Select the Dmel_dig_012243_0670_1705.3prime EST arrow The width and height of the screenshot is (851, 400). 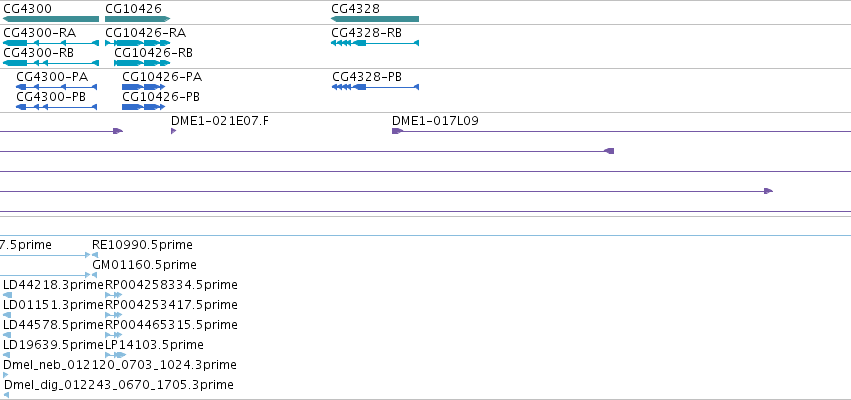point(6,395)
